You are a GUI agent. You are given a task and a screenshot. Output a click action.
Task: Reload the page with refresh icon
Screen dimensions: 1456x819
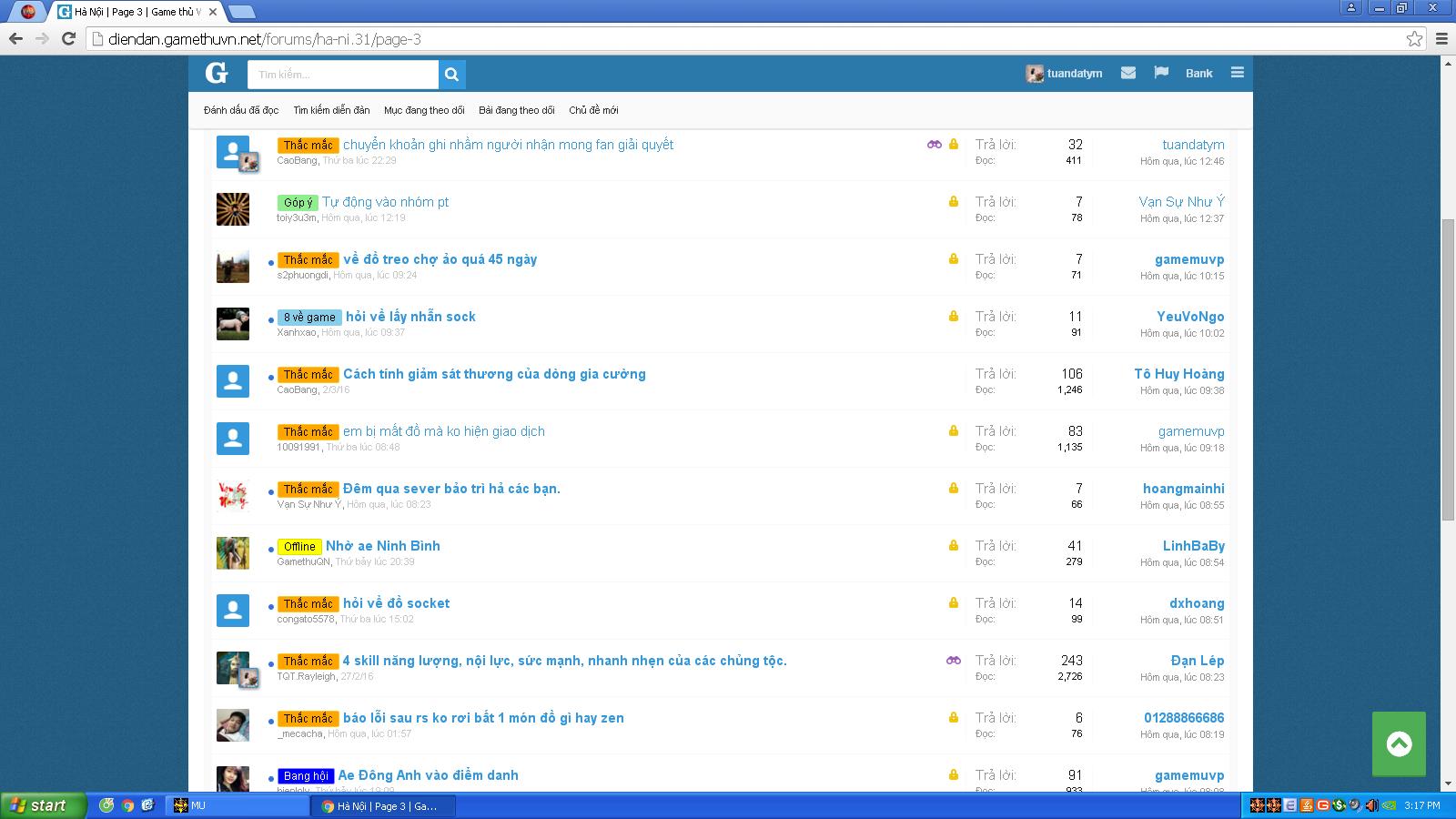click(x=68, y=38)
